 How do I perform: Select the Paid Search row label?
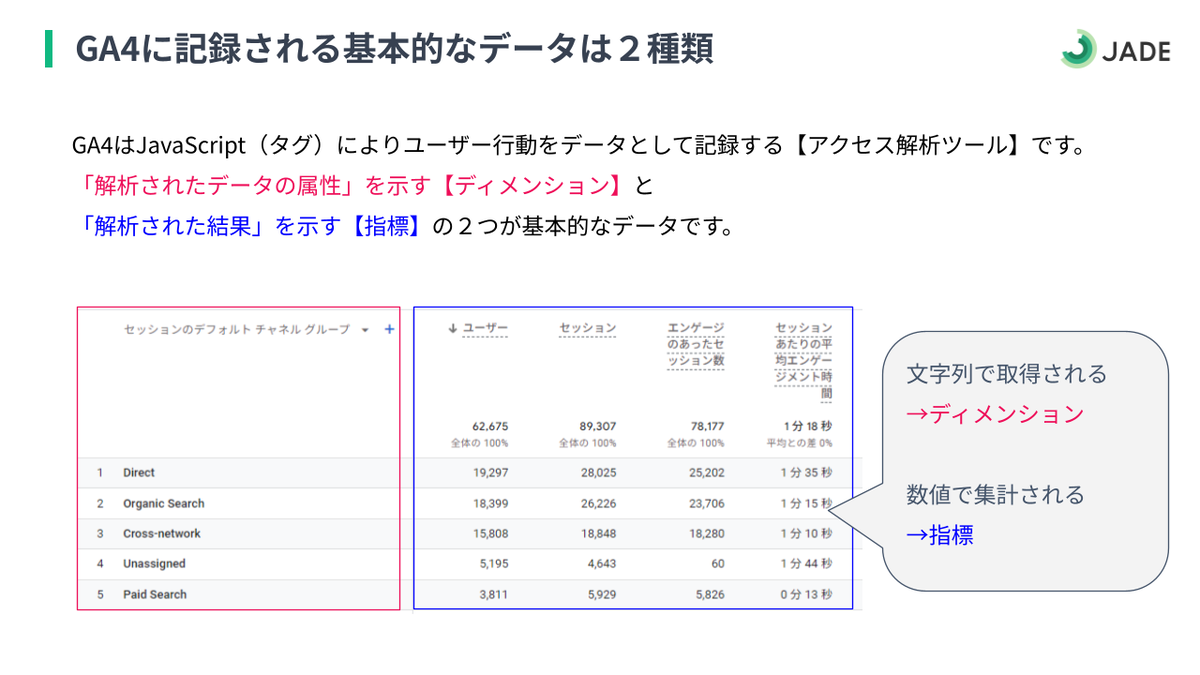click(x=155, y=594)
